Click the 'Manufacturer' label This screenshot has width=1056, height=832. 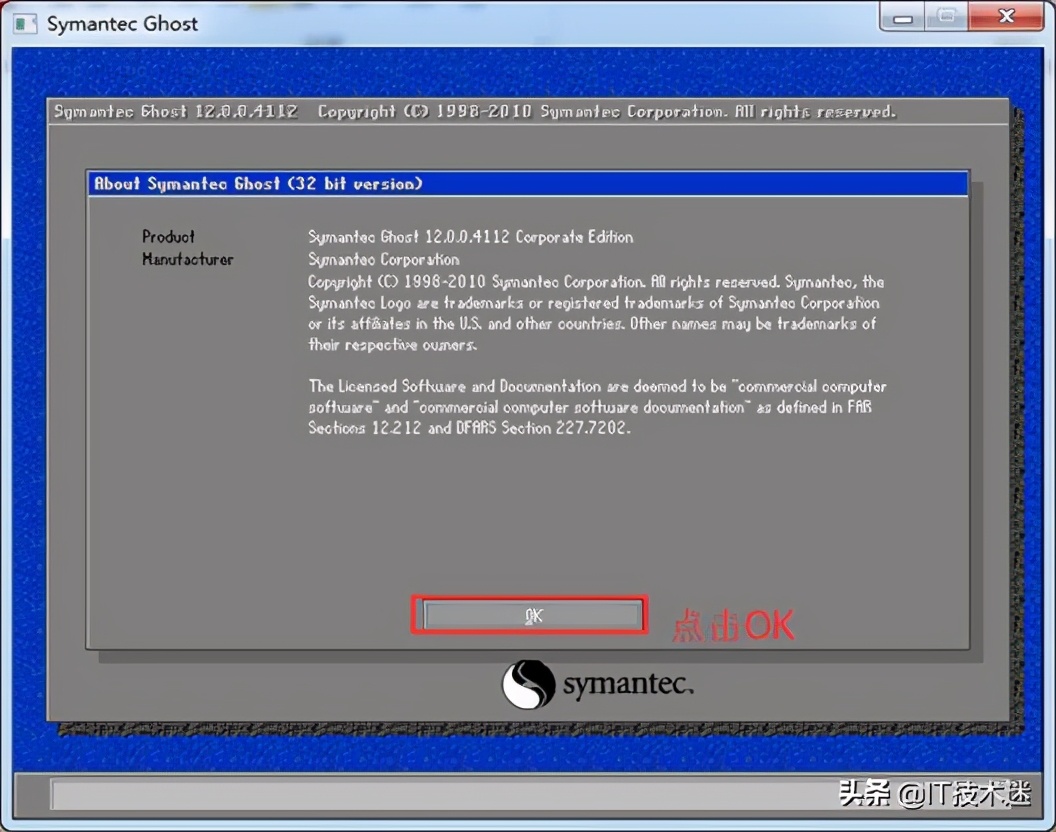click(187, 259)
